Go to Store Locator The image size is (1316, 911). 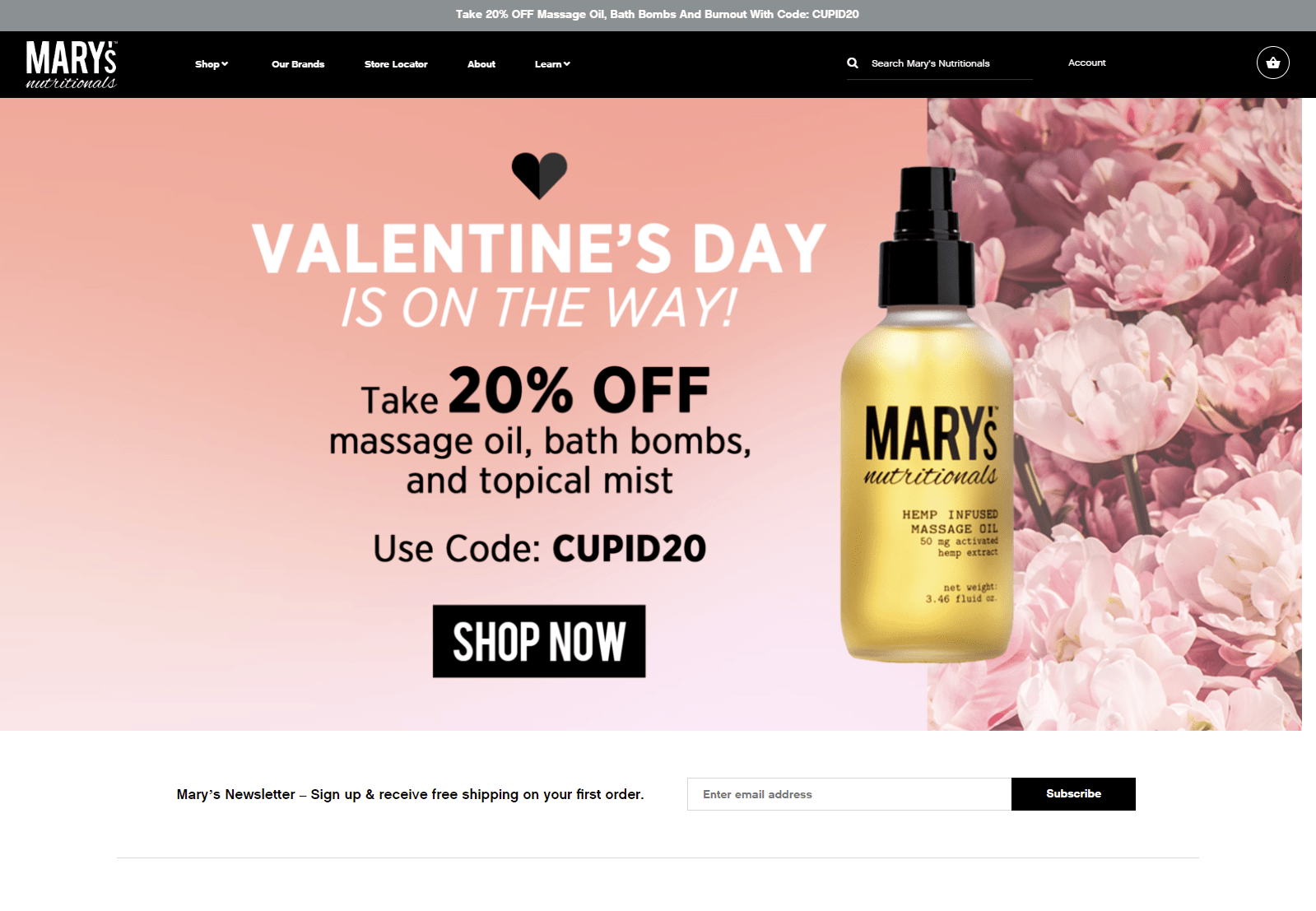[x=396, y=63]
